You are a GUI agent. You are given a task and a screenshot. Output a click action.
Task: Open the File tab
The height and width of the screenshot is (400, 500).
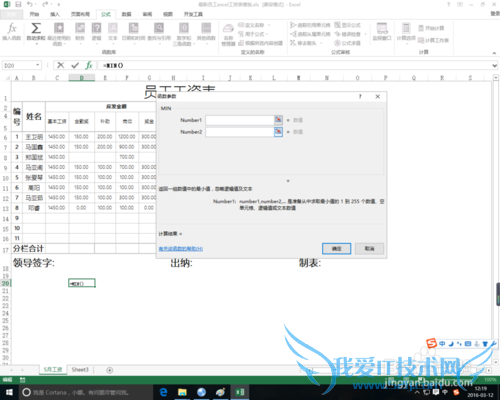click(x=11, y=14)
